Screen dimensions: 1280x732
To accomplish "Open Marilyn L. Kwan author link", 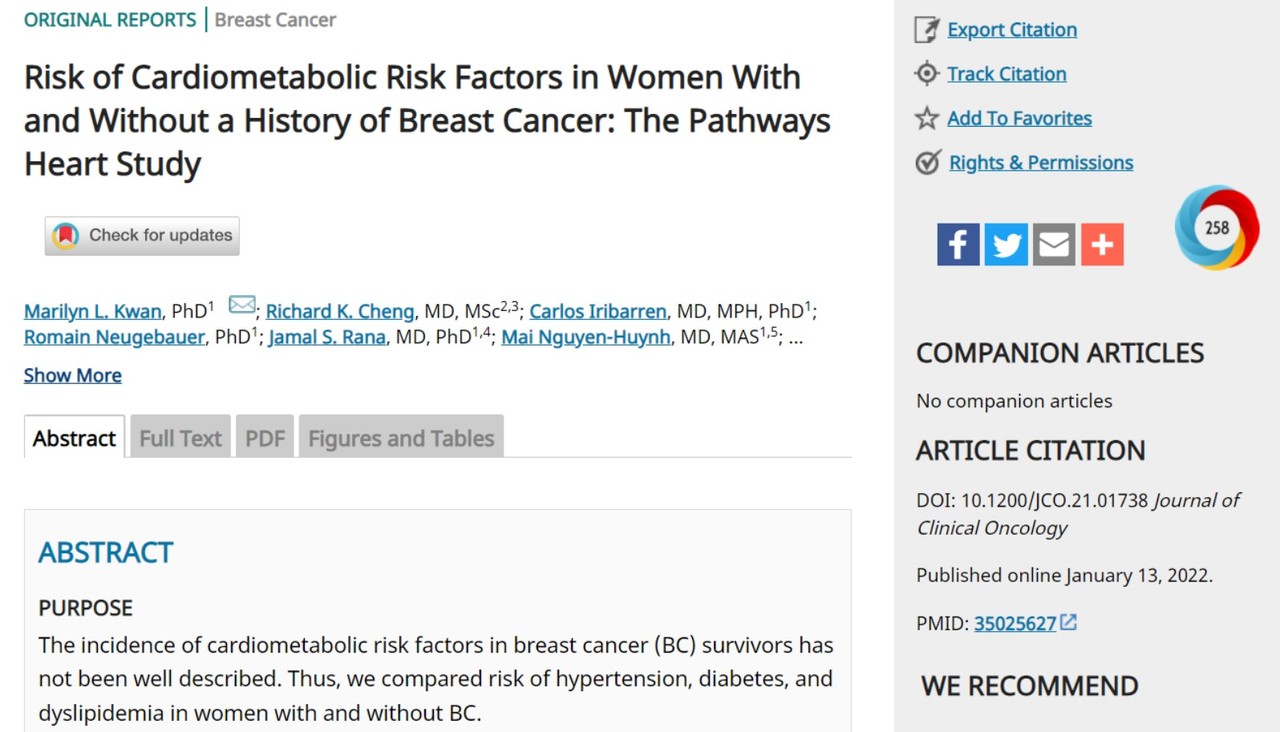I will [x=92, y=311].
